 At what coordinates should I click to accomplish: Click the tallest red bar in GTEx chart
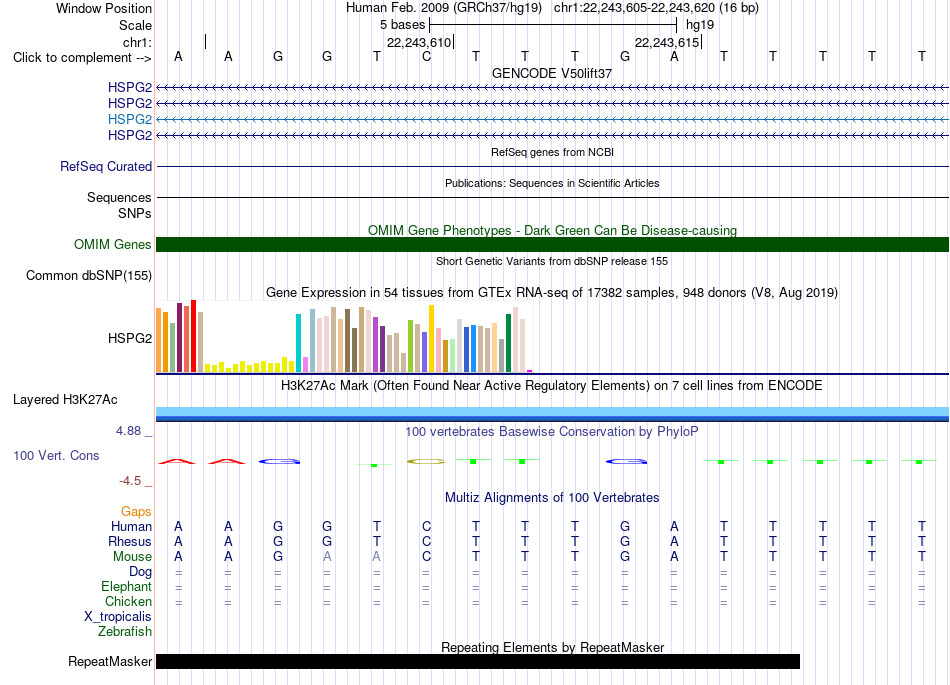[193, 336]
